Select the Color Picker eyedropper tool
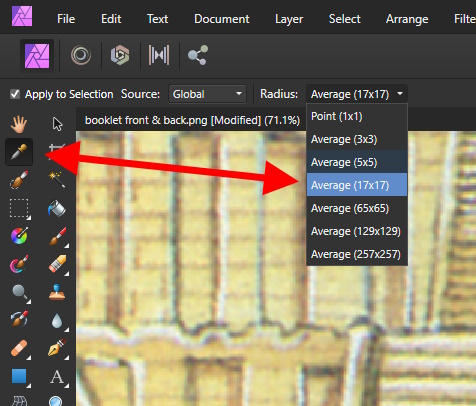The width and height of the screenshot is (476, 406). pyautogui.click(x=19, y=152)
